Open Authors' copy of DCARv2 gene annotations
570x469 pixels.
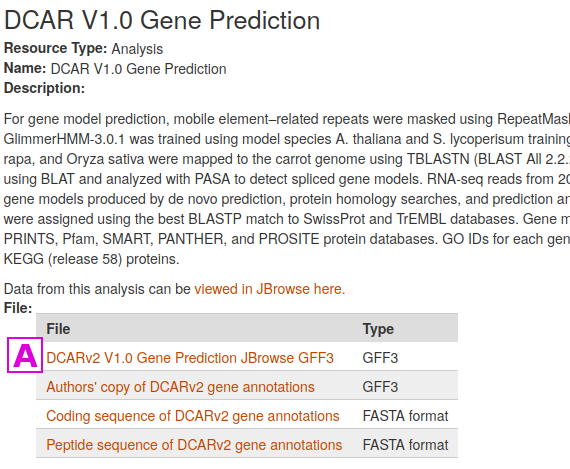(x=180, y=387)
